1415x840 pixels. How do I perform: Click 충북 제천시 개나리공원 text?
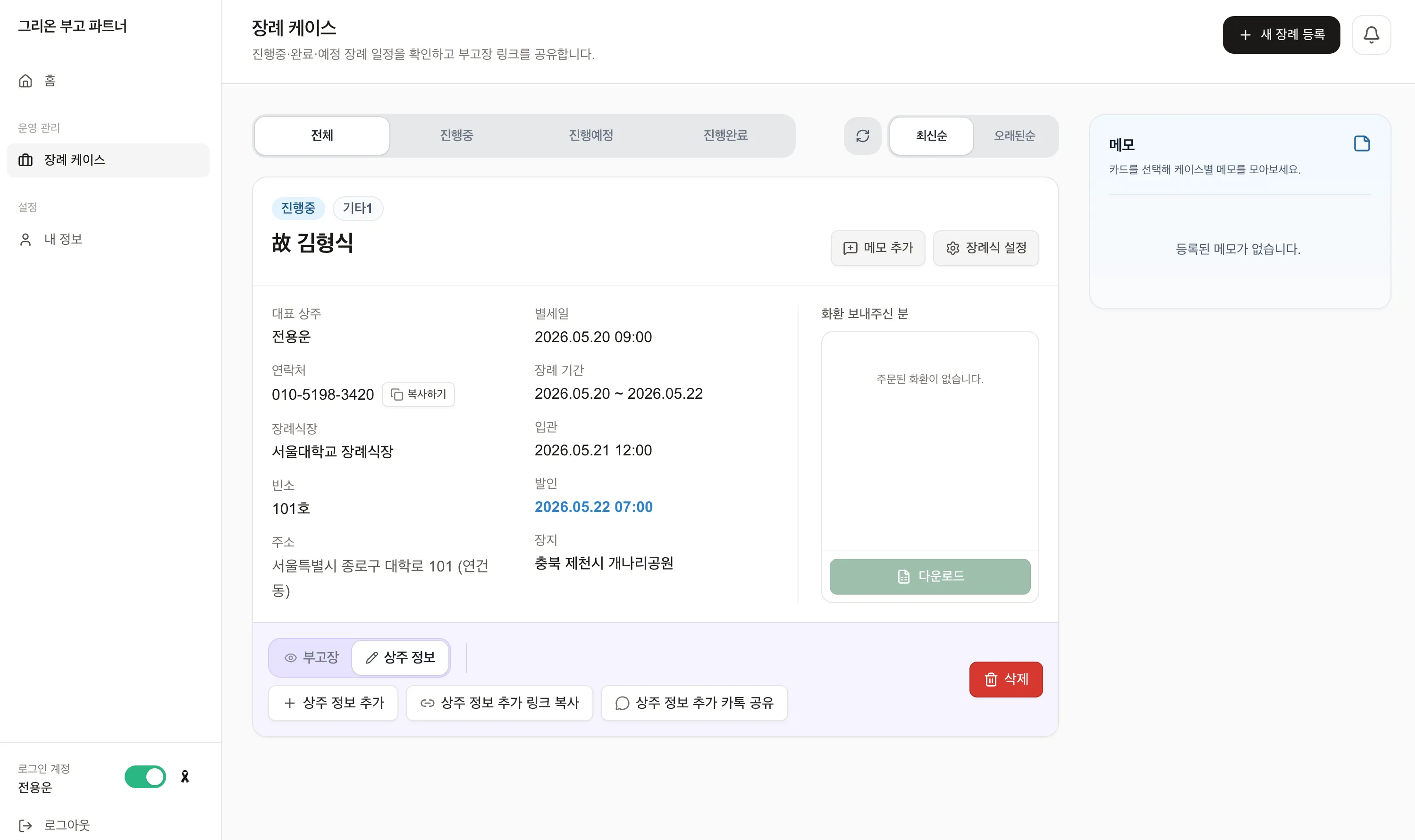604,563
